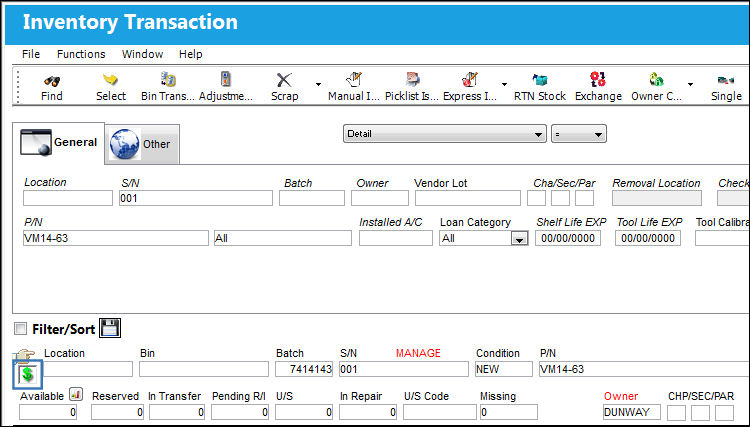Click the chart icon next to Available

(x=76, y=394)
